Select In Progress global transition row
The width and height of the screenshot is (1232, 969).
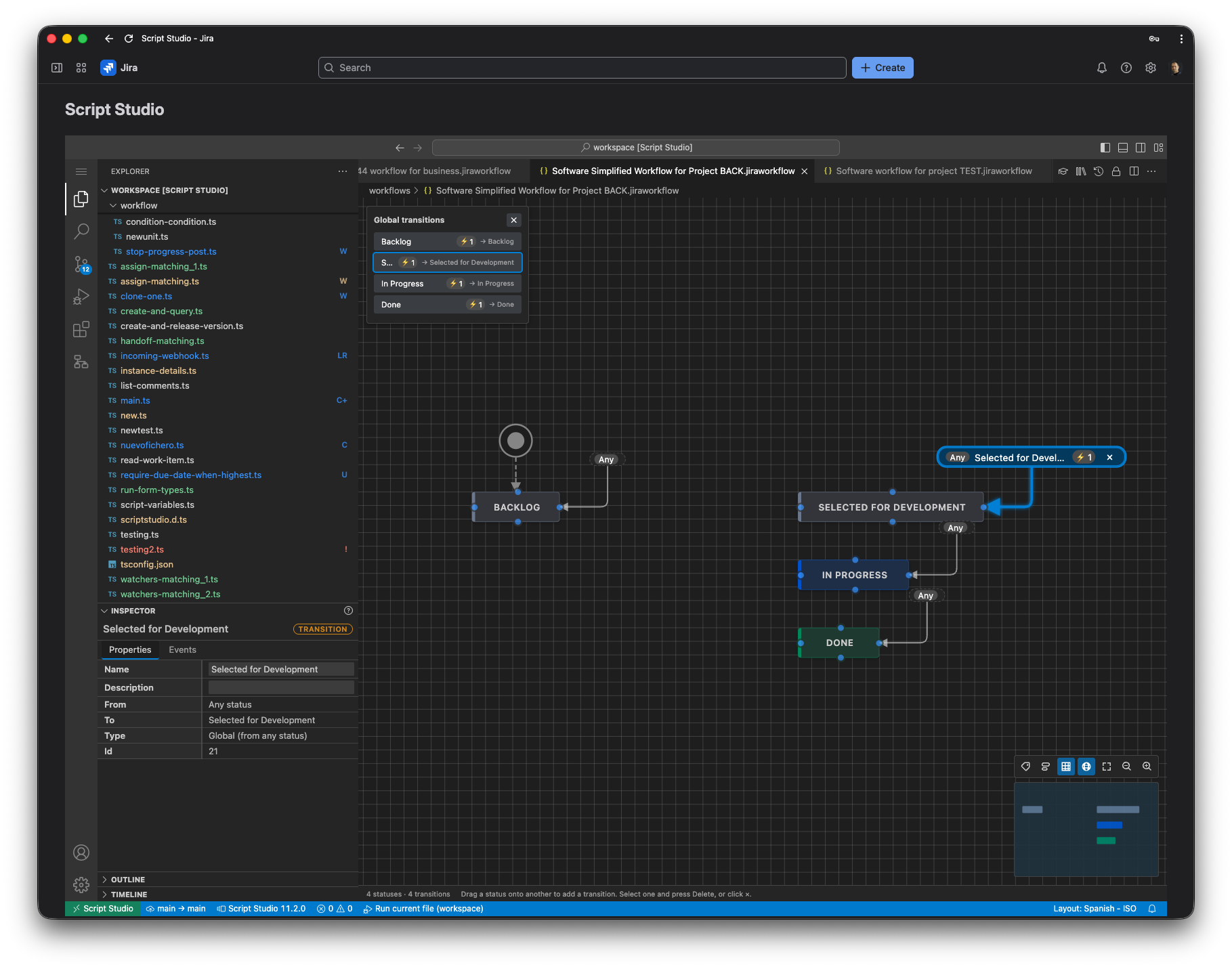pyautogui.click(x=447, y=284)
